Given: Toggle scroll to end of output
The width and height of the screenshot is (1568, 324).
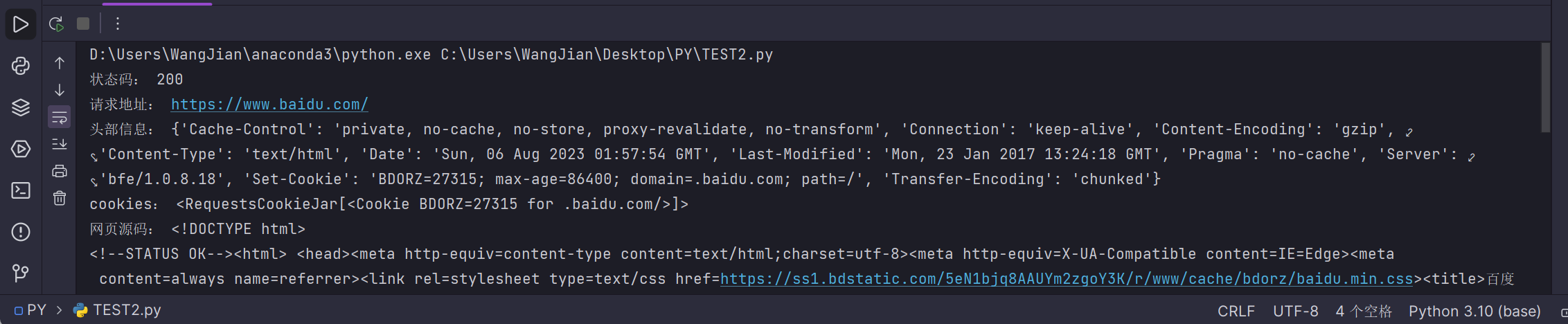Looking at the screenshot, I should click(60, 144).
